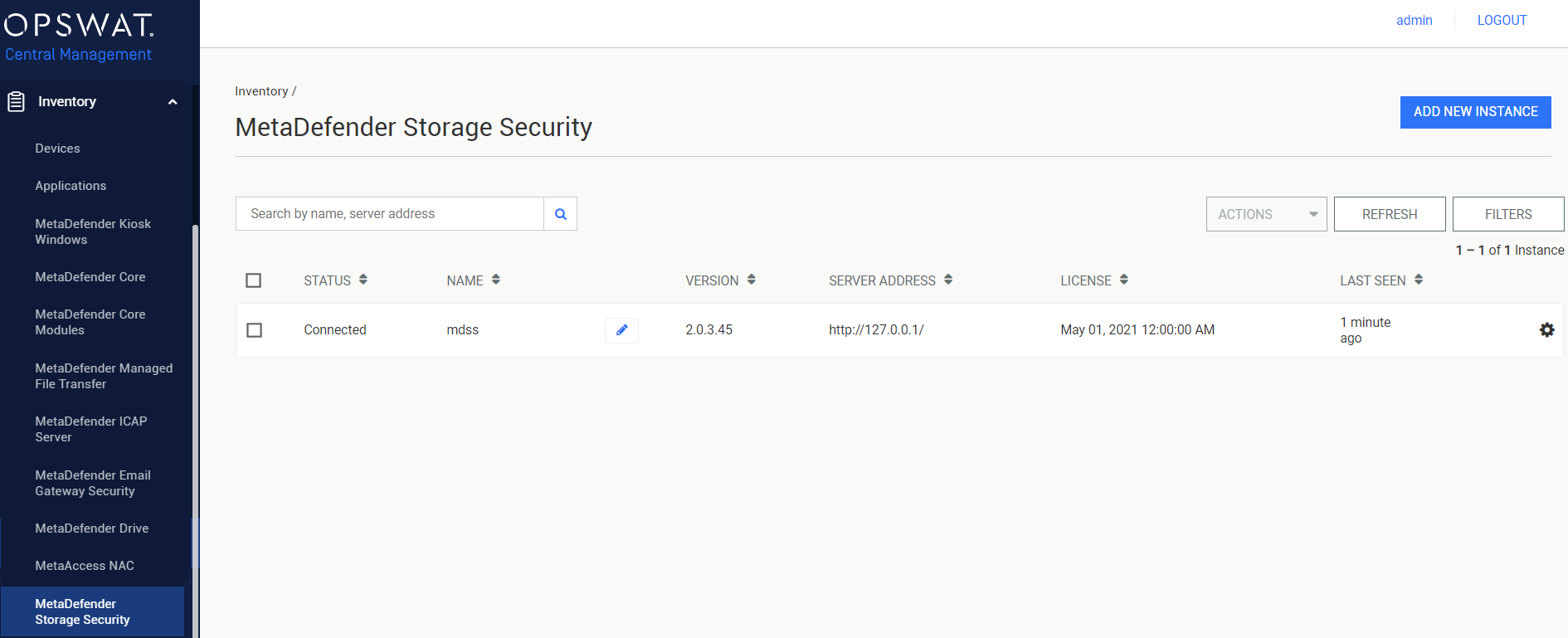This screenshot has width=1568, height=638.
Task: Click the Refresh button
Action: click(1390, 214)
